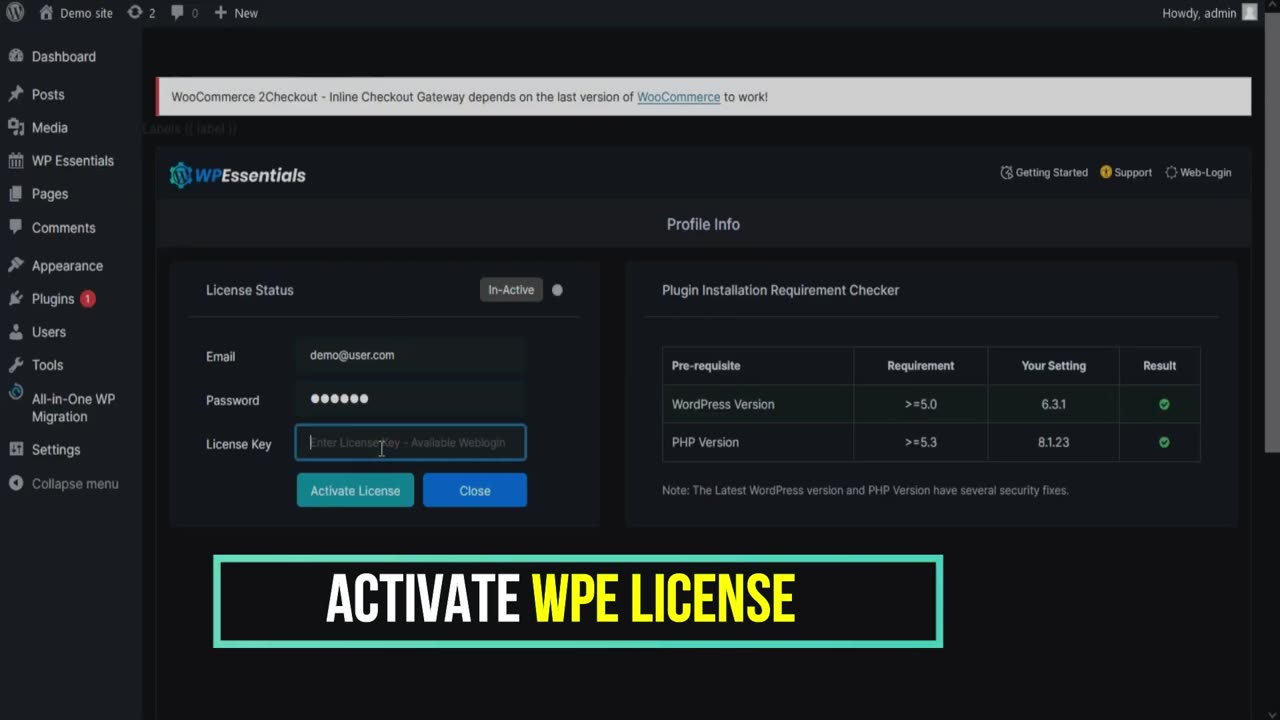Image resolution: width=1280 pixels, height=720 pixels.
Task: Click the Dashboard gauge icon
Action: 16,56
